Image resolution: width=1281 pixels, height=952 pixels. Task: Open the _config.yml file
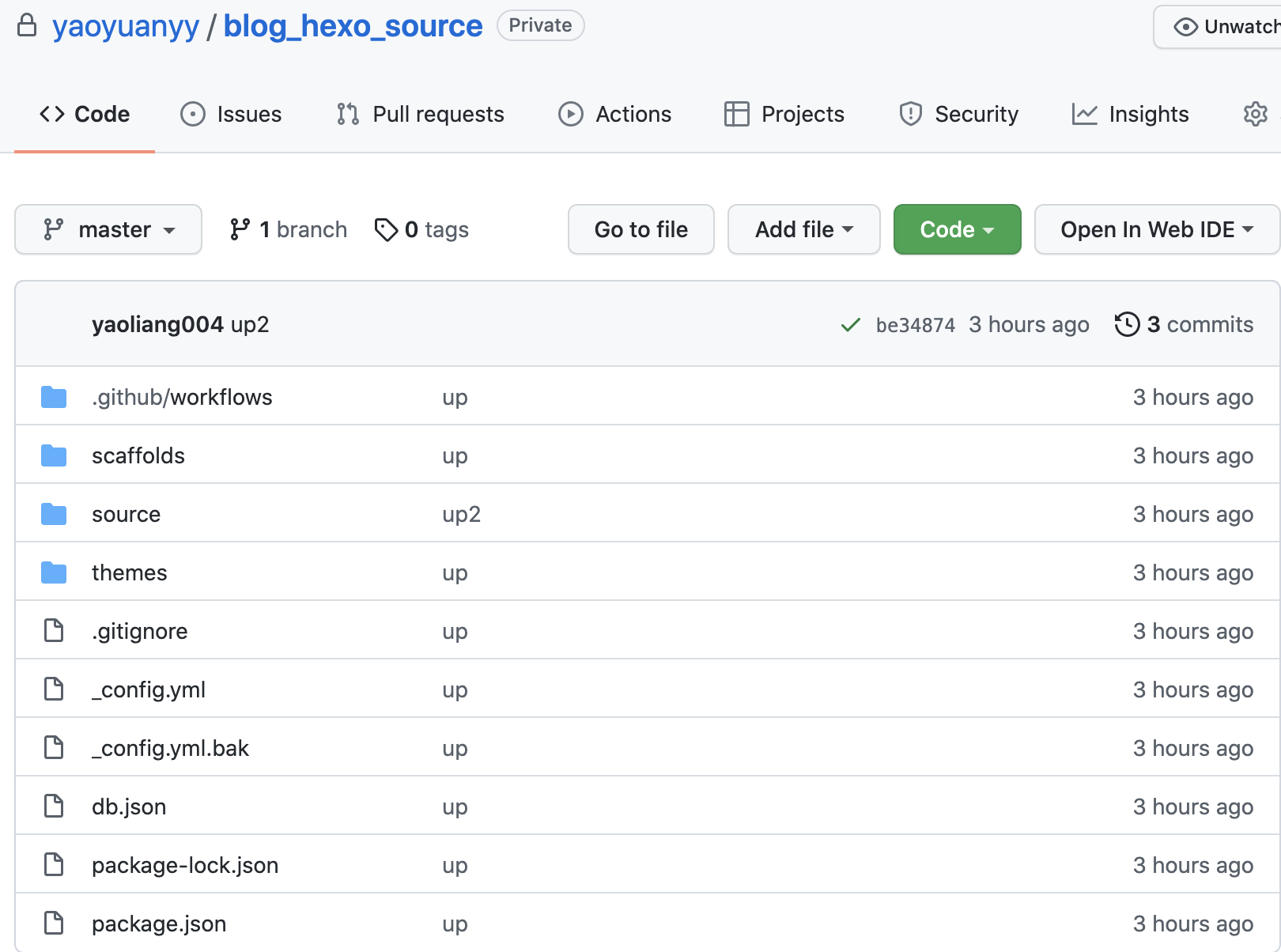(149, 689)
